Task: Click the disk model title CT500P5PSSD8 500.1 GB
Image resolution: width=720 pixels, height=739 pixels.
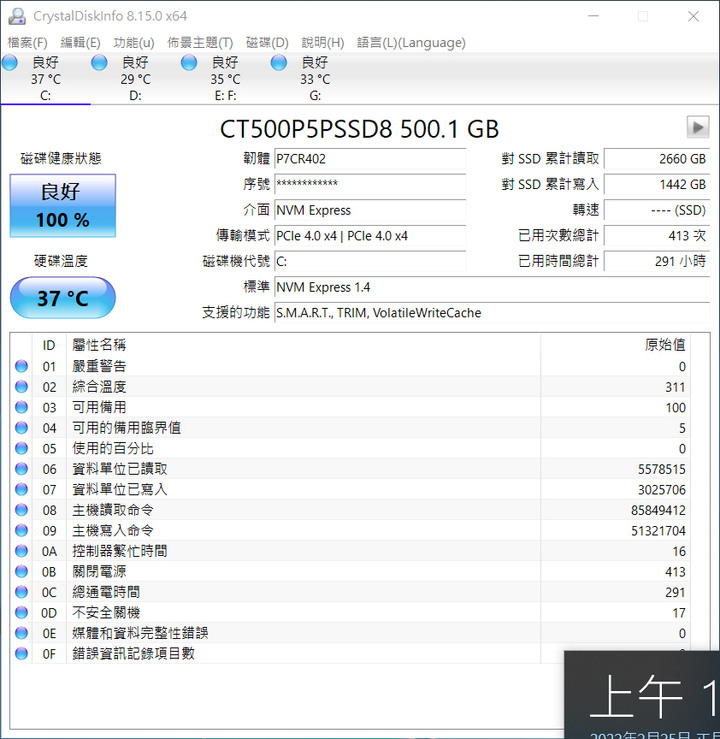Action: (x=359, y=128)
